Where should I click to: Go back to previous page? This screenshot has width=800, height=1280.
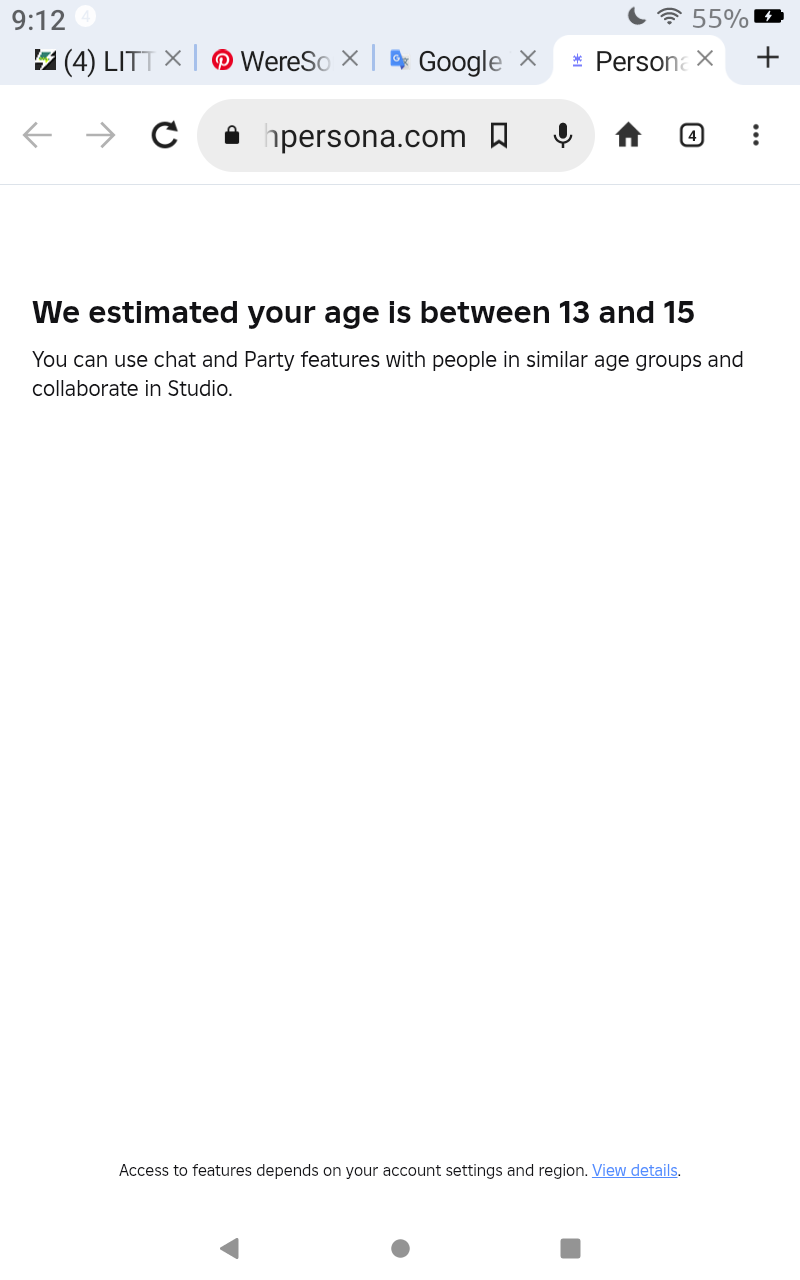coord(37,135)
